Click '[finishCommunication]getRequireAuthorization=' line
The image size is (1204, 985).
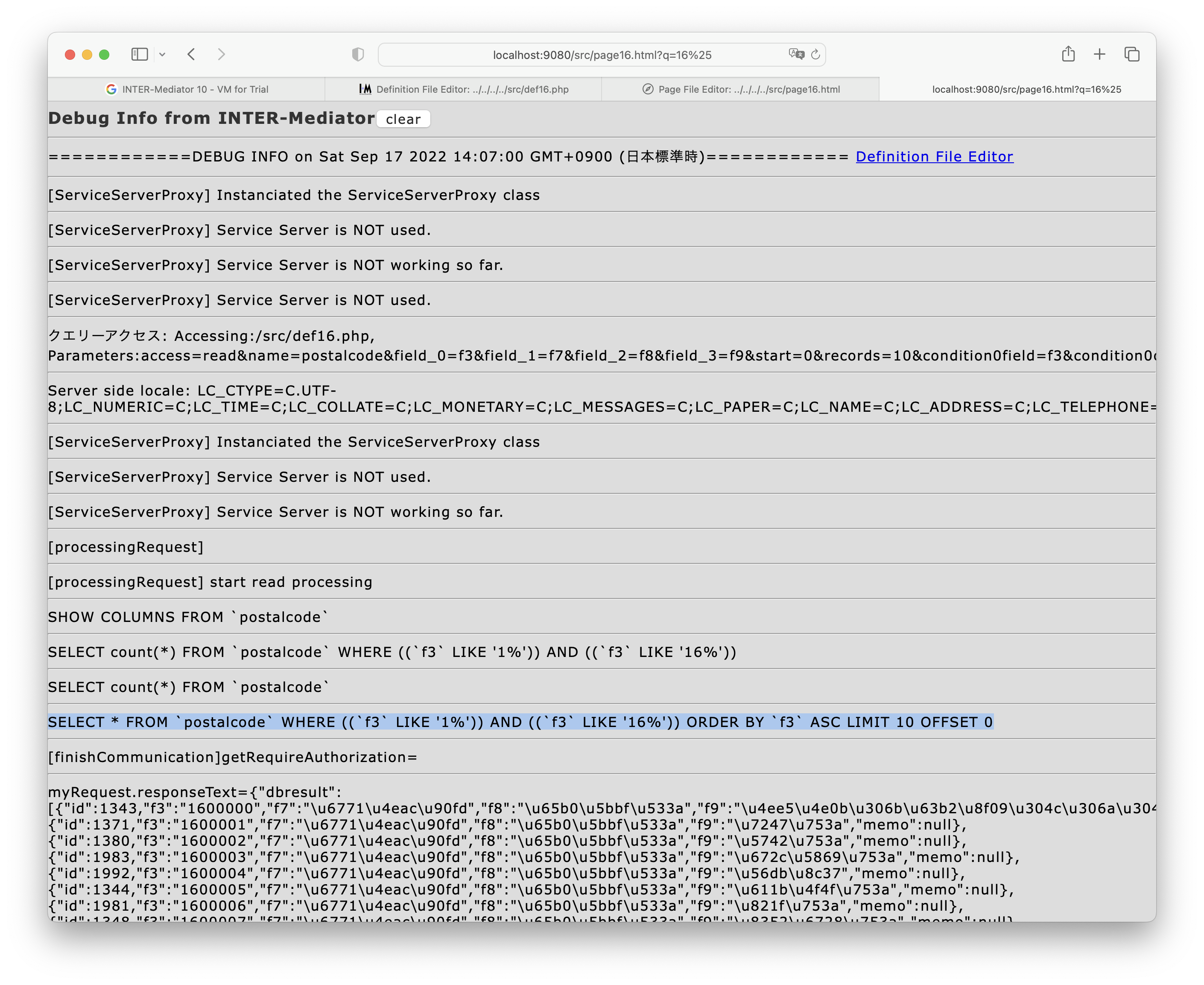click(233, 757)
